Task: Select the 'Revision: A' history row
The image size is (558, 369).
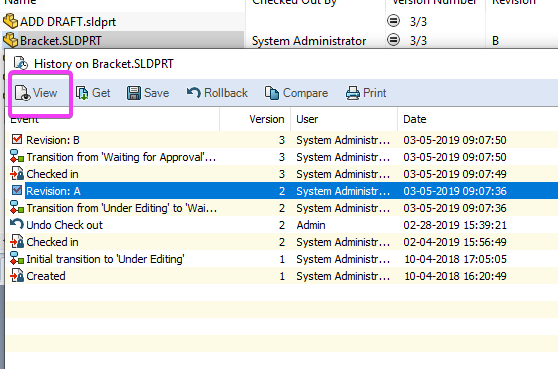Action: pyautogui.click(x=282, y=191)
